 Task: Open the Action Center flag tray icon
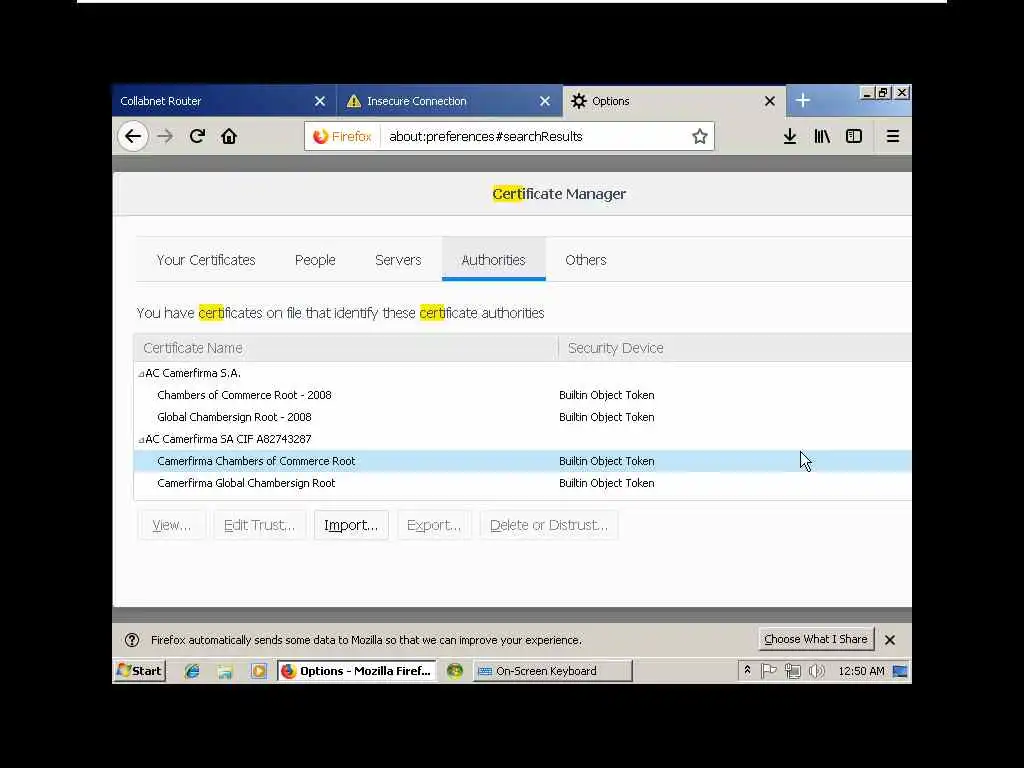click(x=769, y=671)
